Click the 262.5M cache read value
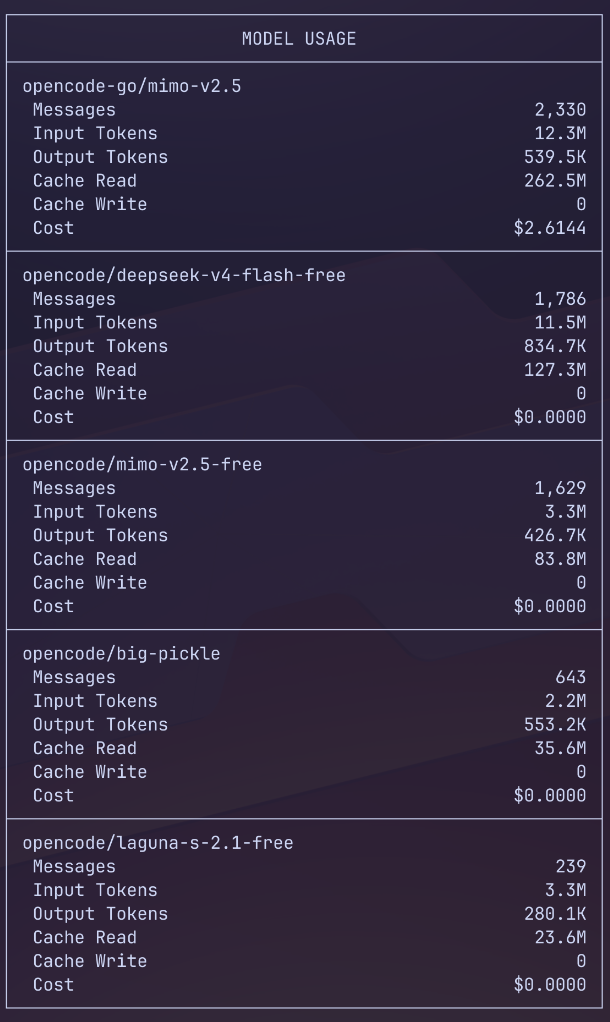 tap(555, 181)
